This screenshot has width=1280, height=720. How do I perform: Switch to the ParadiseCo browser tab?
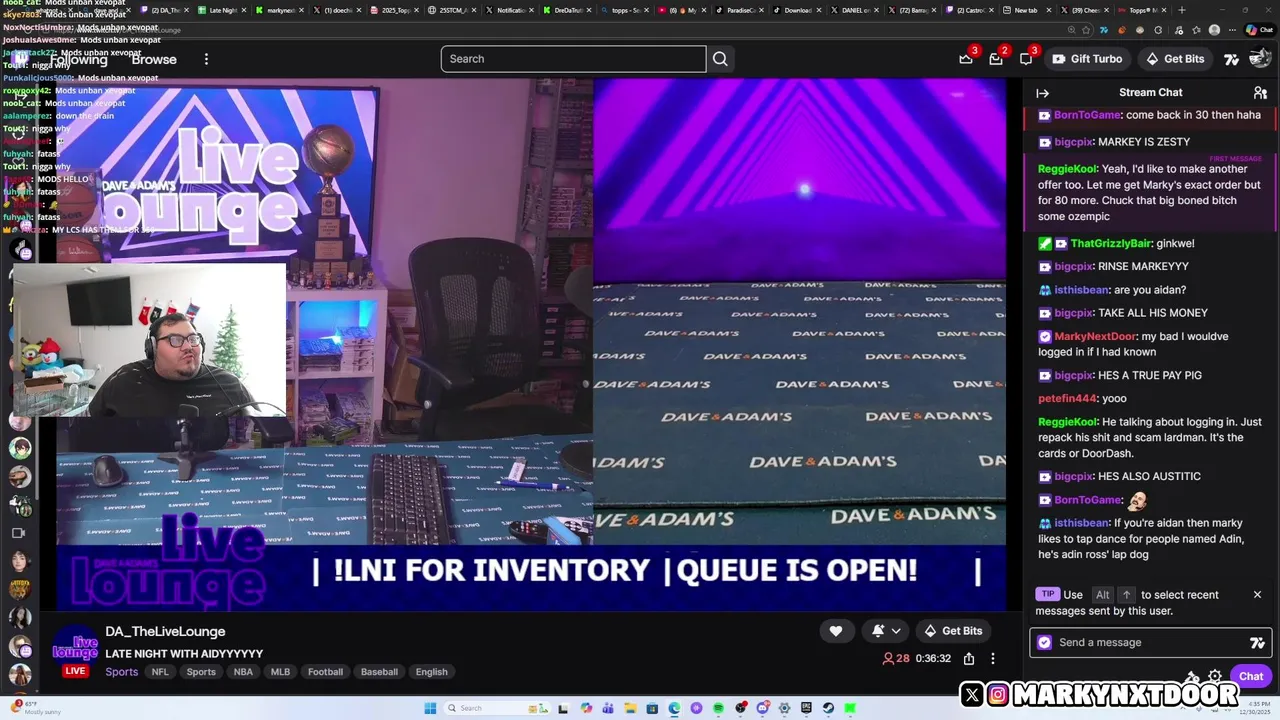point(740,10)
